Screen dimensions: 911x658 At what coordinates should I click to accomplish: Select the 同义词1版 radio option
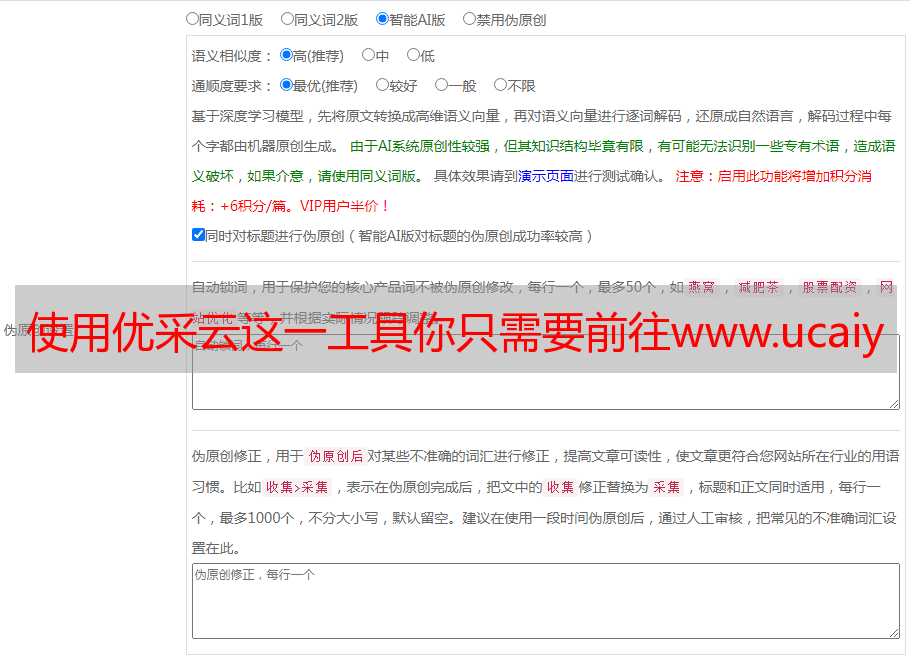[x=192, y=19]
